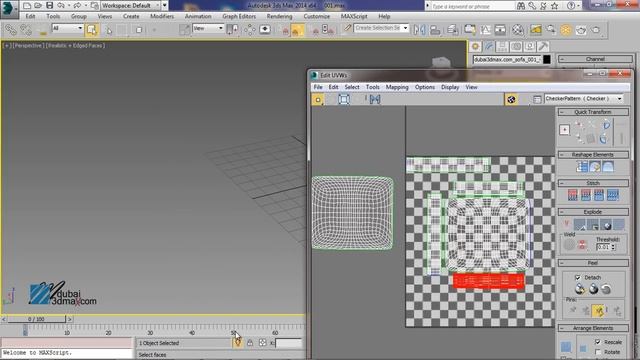
Task: Toggle Absolute/Offset transform type-in mode icon
Action: (262, 343)
